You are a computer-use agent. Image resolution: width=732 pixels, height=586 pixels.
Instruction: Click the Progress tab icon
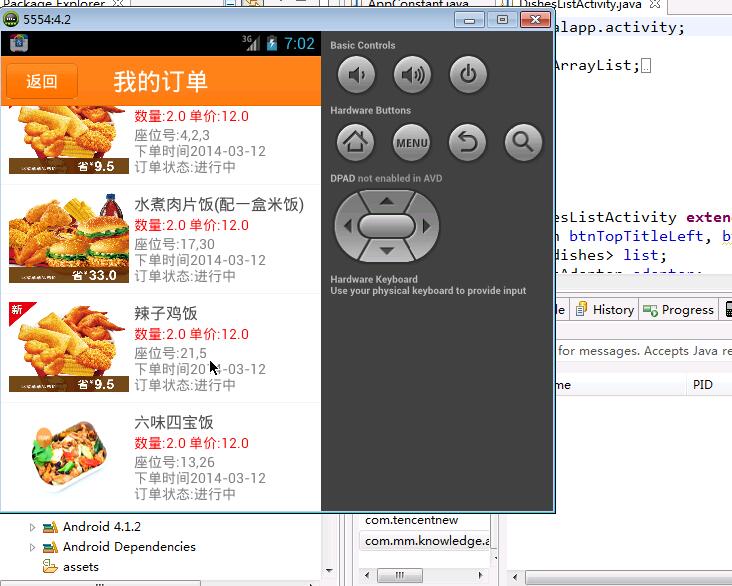(x=650, y=310)
